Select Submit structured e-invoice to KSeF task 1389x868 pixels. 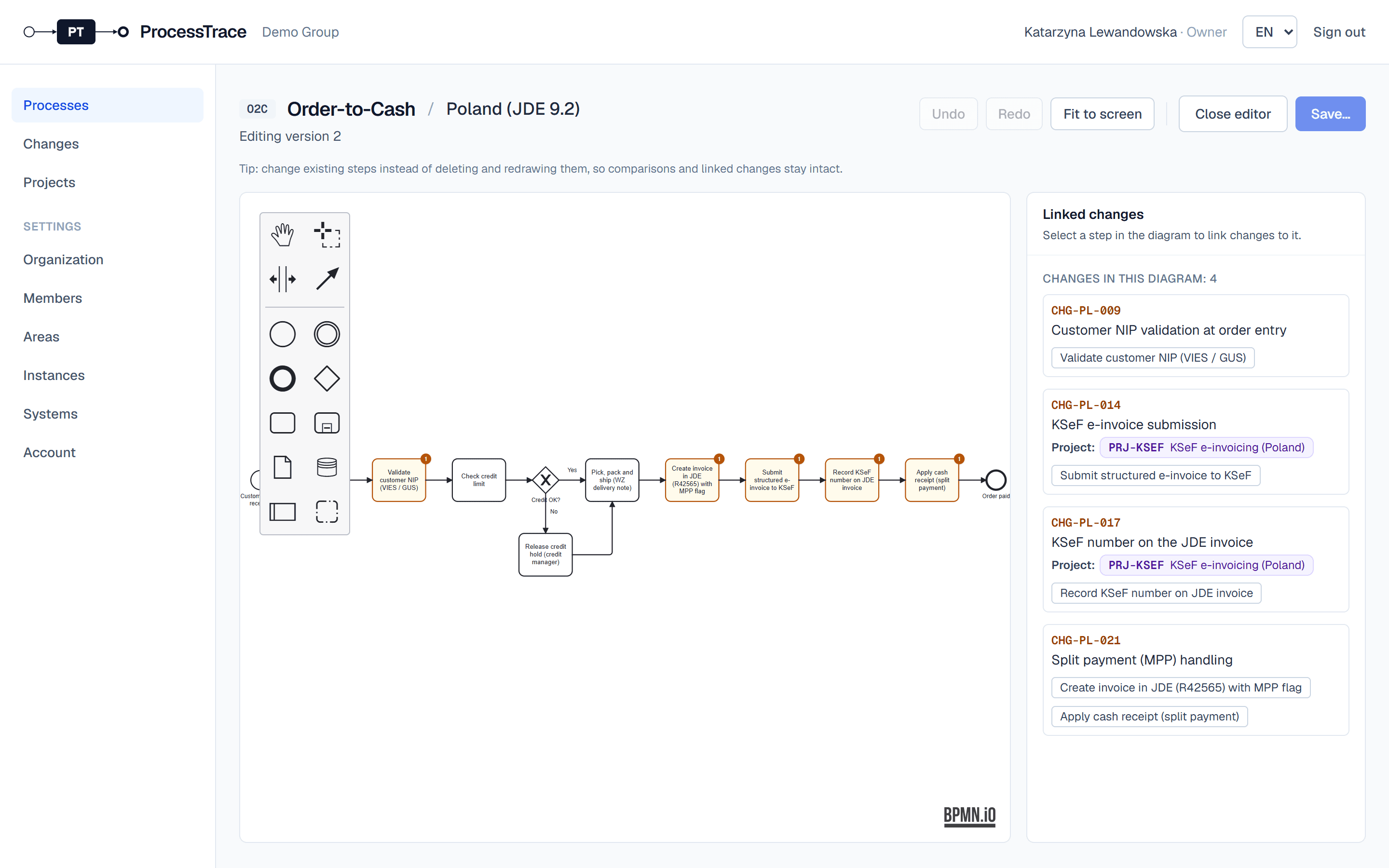pyautogui.click(x=772, y=480)
